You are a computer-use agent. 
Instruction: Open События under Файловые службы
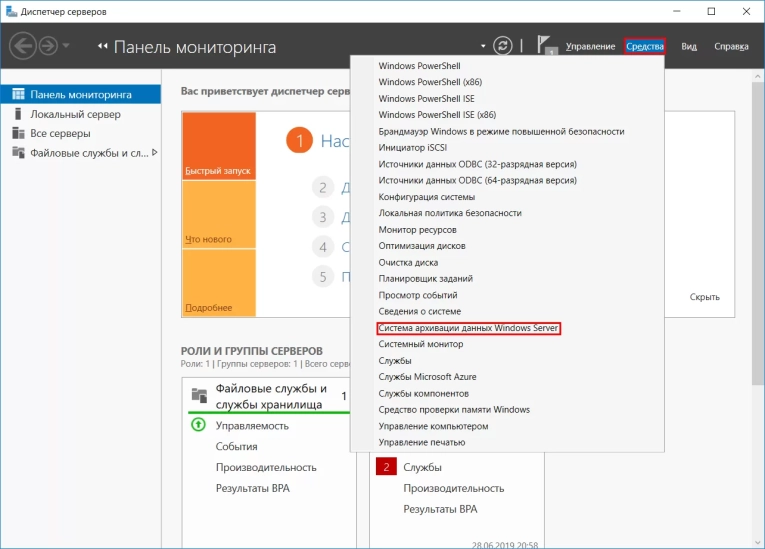[236, 446]
